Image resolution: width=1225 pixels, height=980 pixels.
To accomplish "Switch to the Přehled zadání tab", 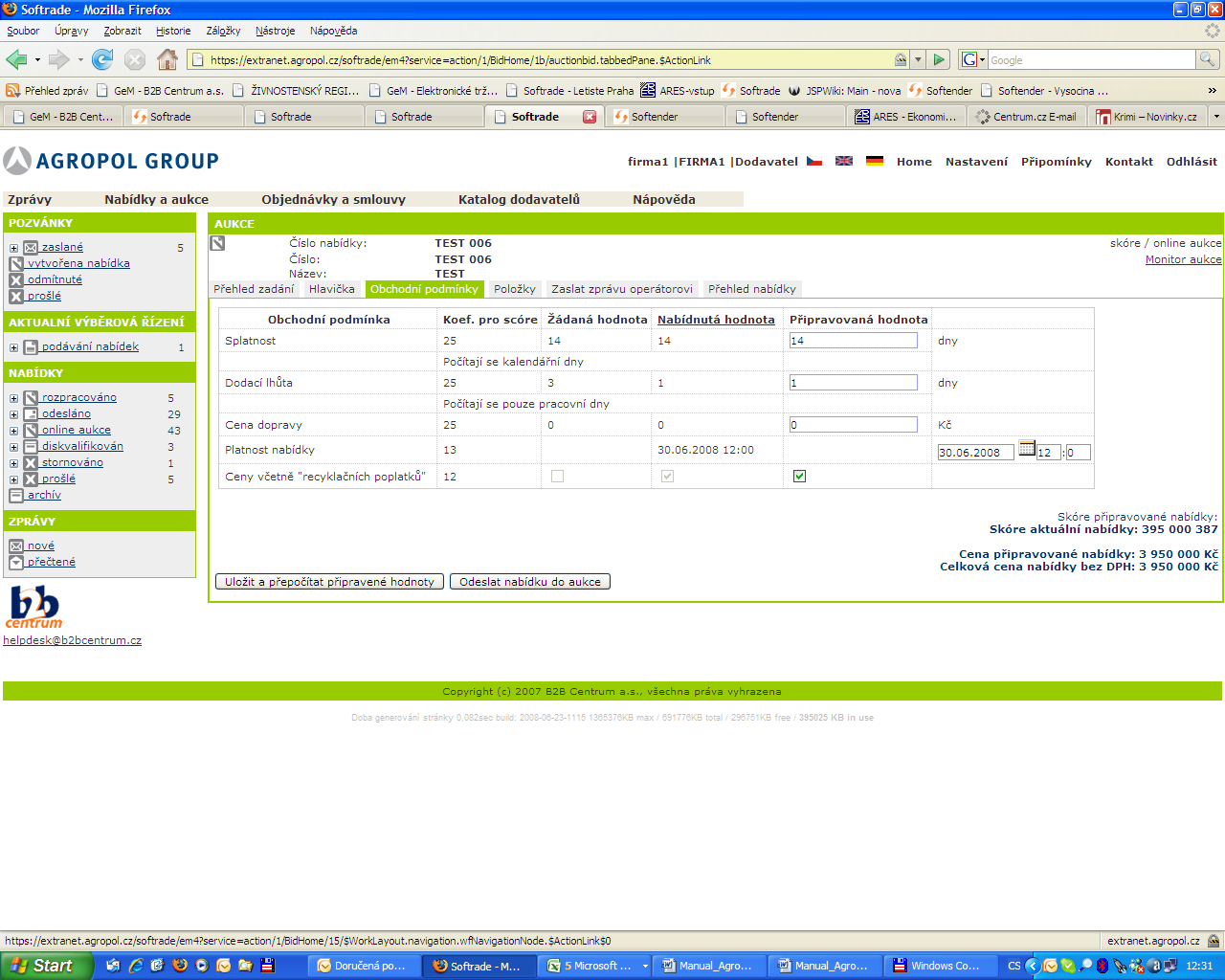I will [x=254, y=289].
